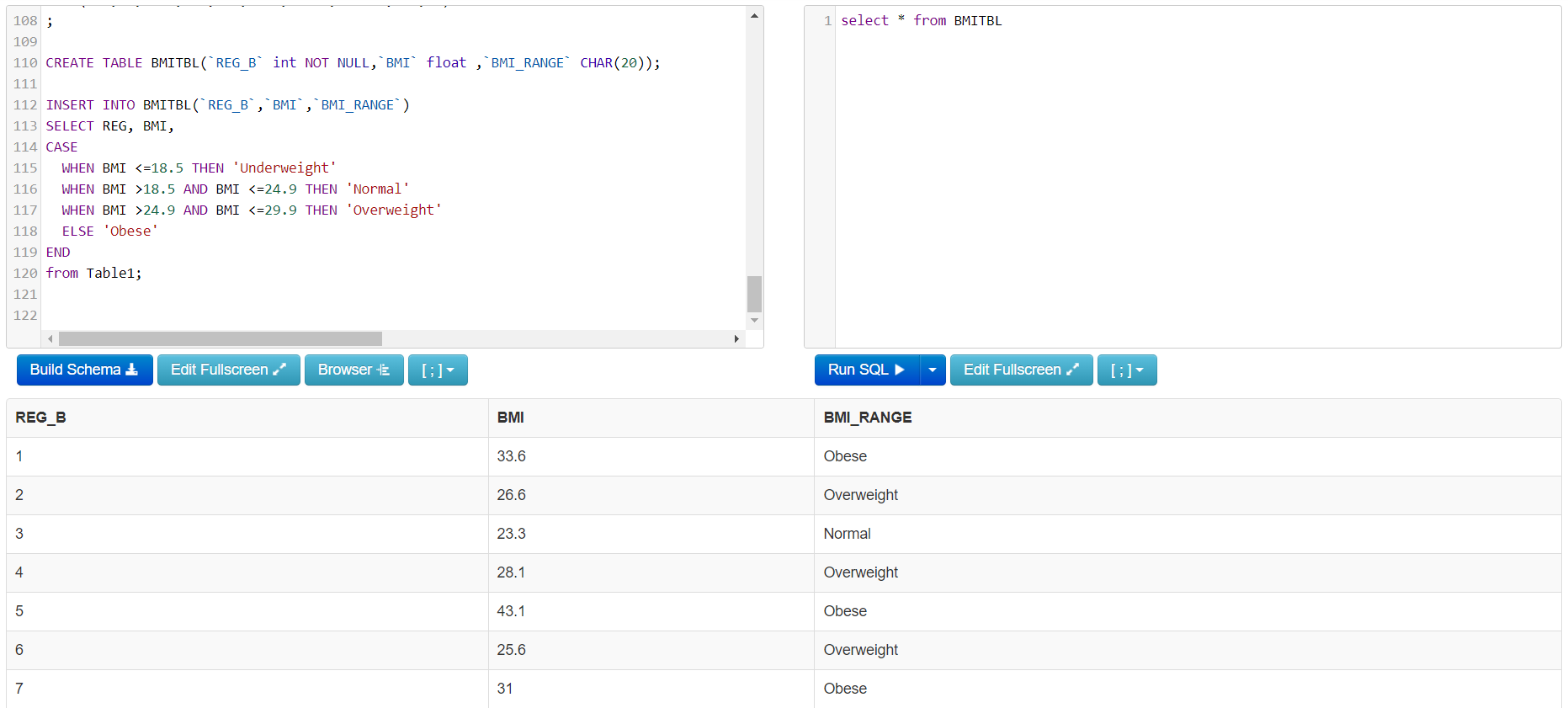1568x708 pixels.
Task: Click schema vertical scrollbar thumb
Action: tap(754, 294)
